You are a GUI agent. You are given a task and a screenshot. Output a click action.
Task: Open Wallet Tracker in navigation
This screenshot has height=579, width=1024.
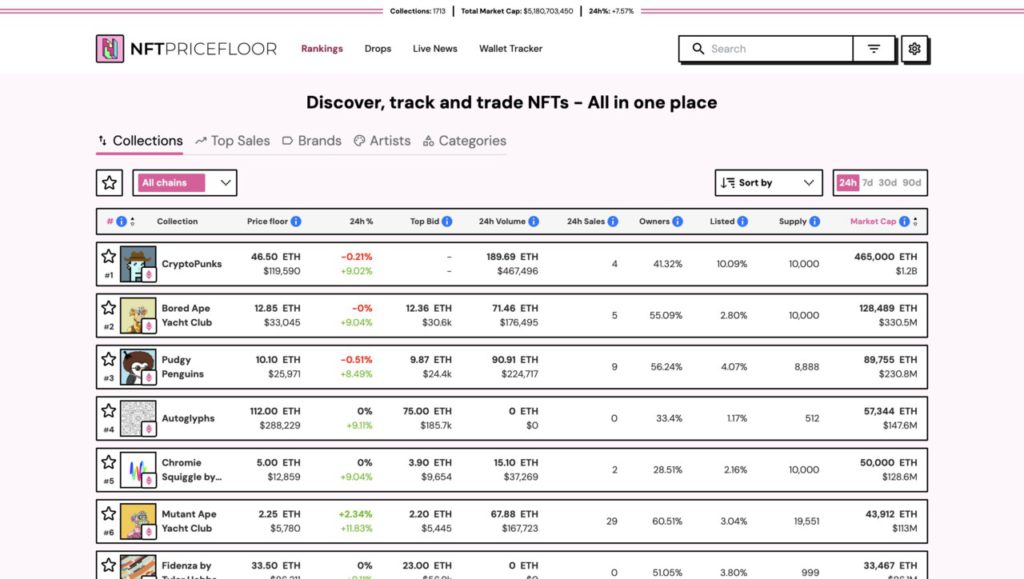[x=511, y=49]
